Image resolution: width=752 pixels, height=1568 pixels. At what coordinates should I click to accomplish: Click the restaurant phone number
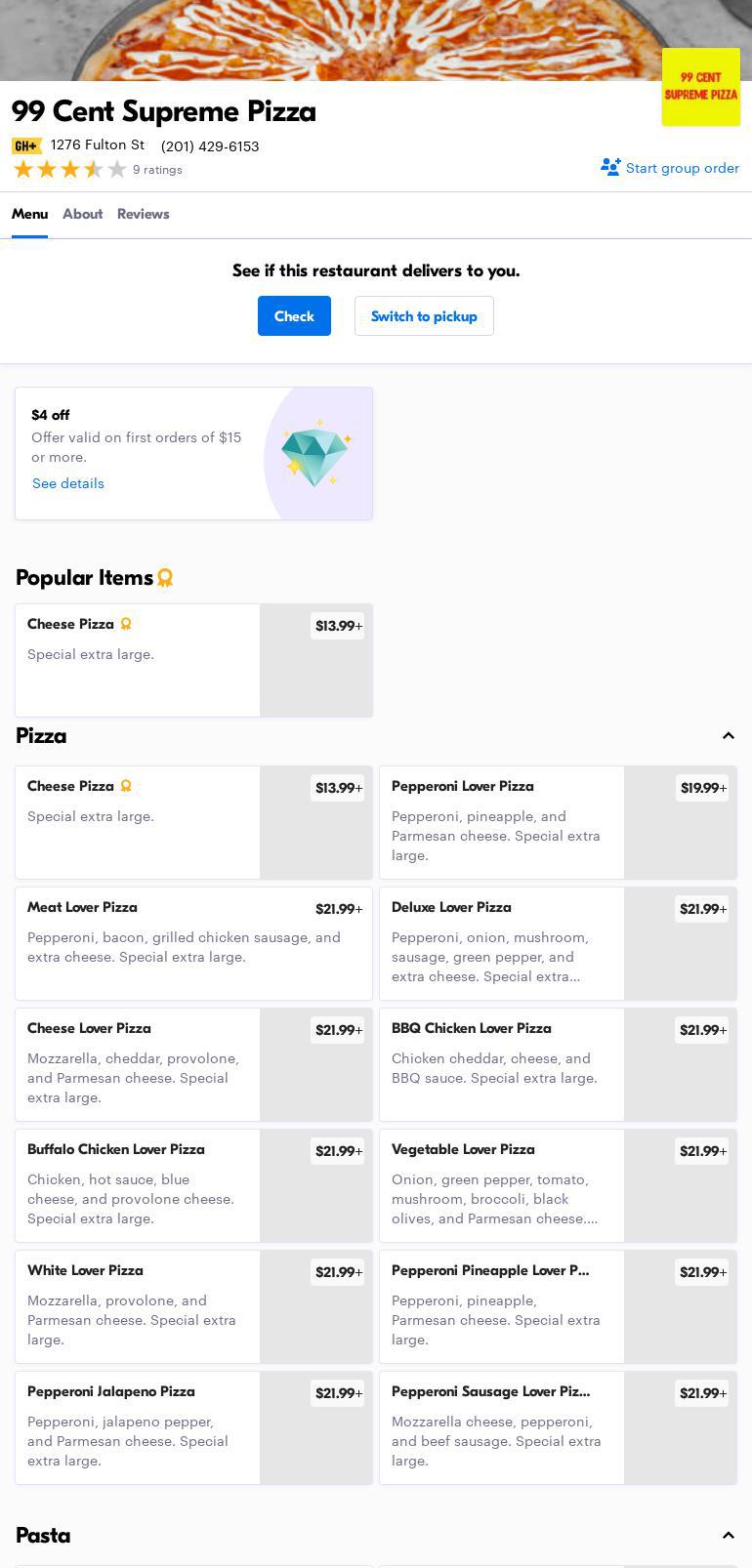210,146
